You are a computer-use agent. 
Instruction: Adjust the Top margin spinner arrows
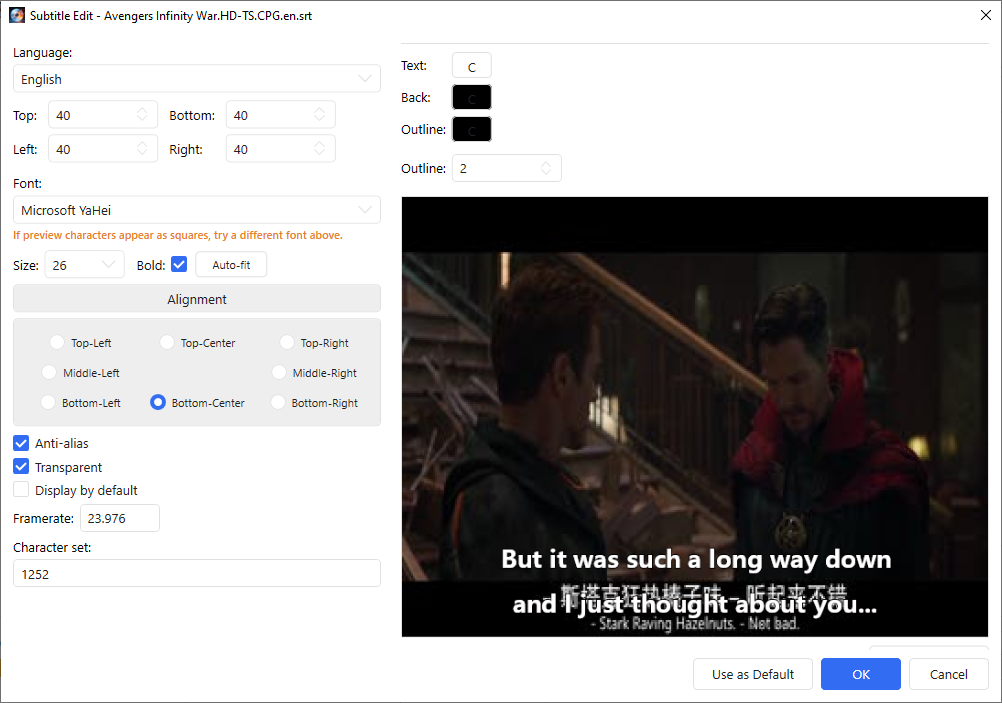(x=142, y=114)
